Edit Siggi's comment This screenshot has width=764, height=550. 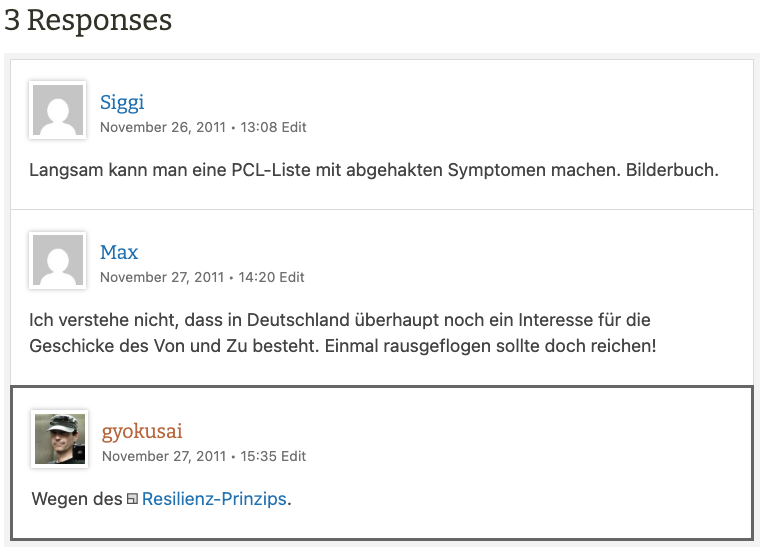click(x=293, y=127)
